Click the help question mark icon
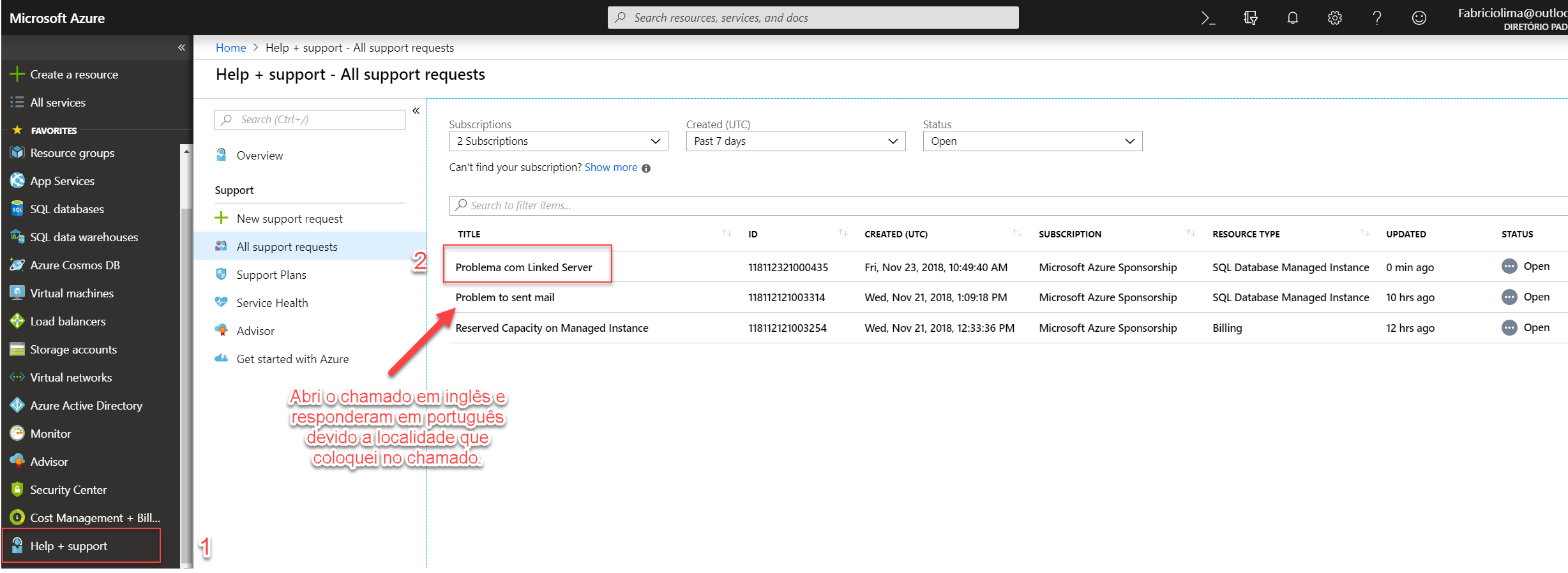Viewport: 1568px width, 573px height. (1376, 18)
